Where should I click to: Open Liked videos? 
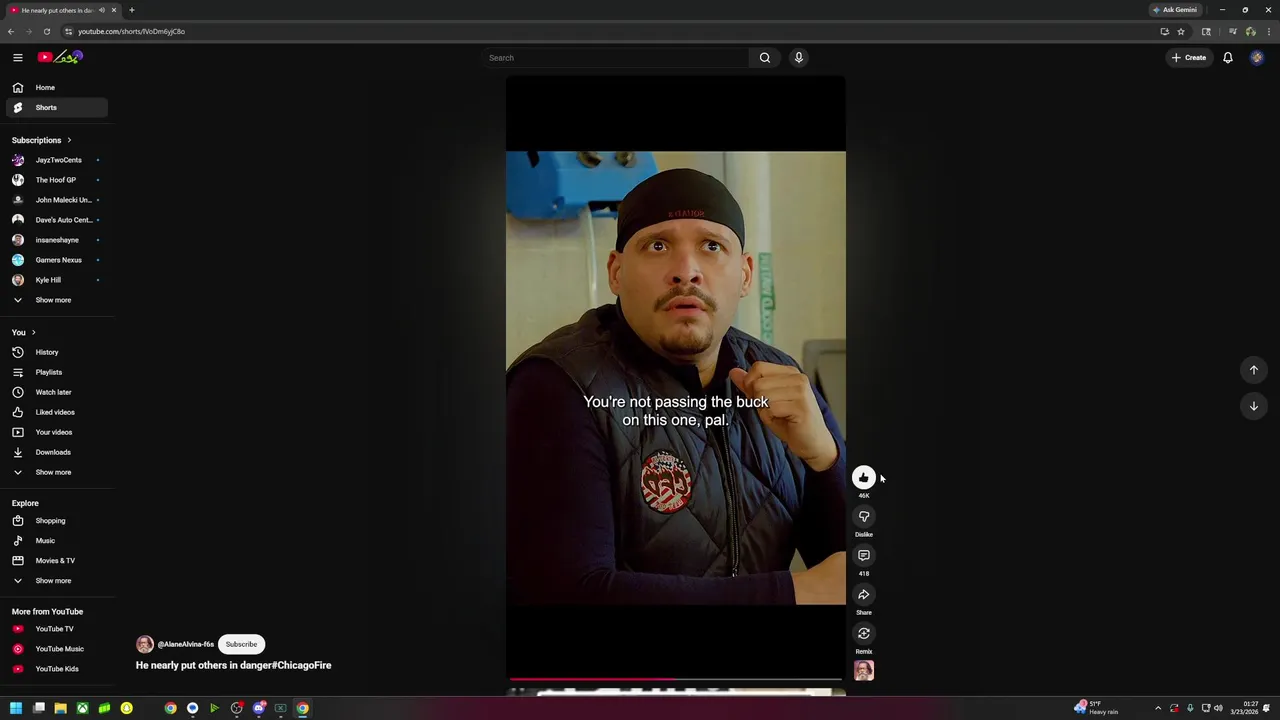[x=56, y=412]
